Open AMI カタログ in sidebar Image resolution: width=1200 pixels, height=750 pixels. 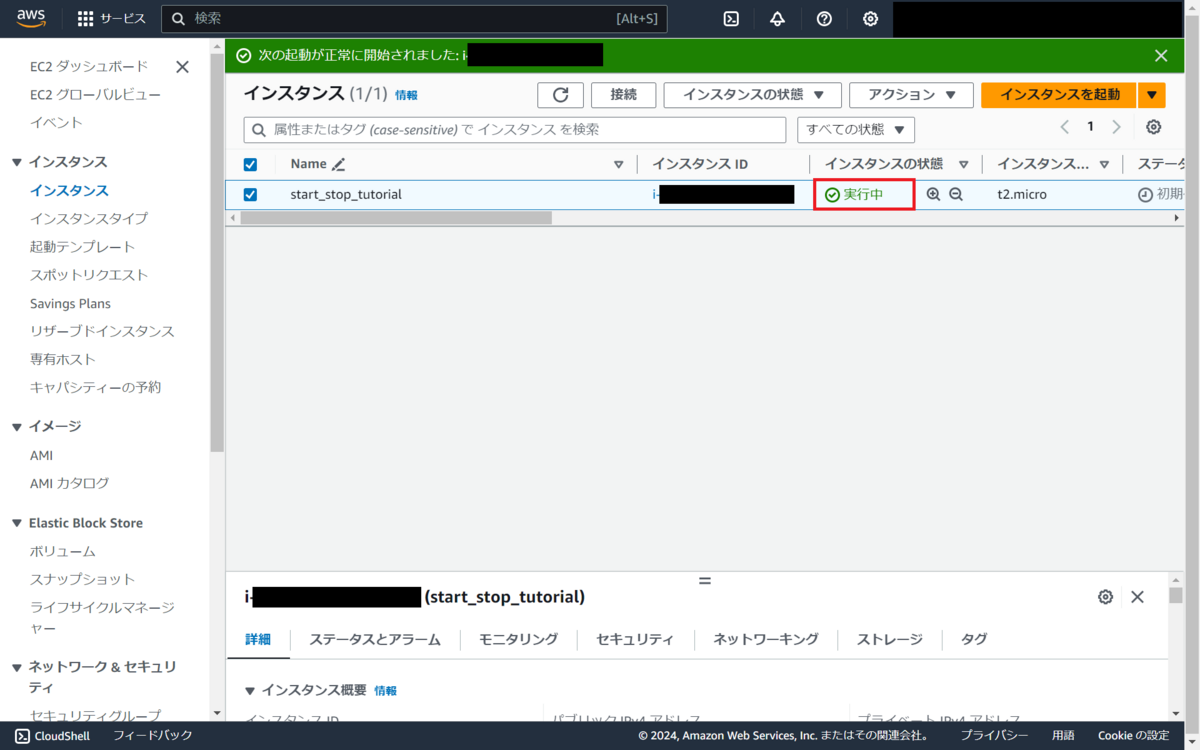tap(70, 483)
